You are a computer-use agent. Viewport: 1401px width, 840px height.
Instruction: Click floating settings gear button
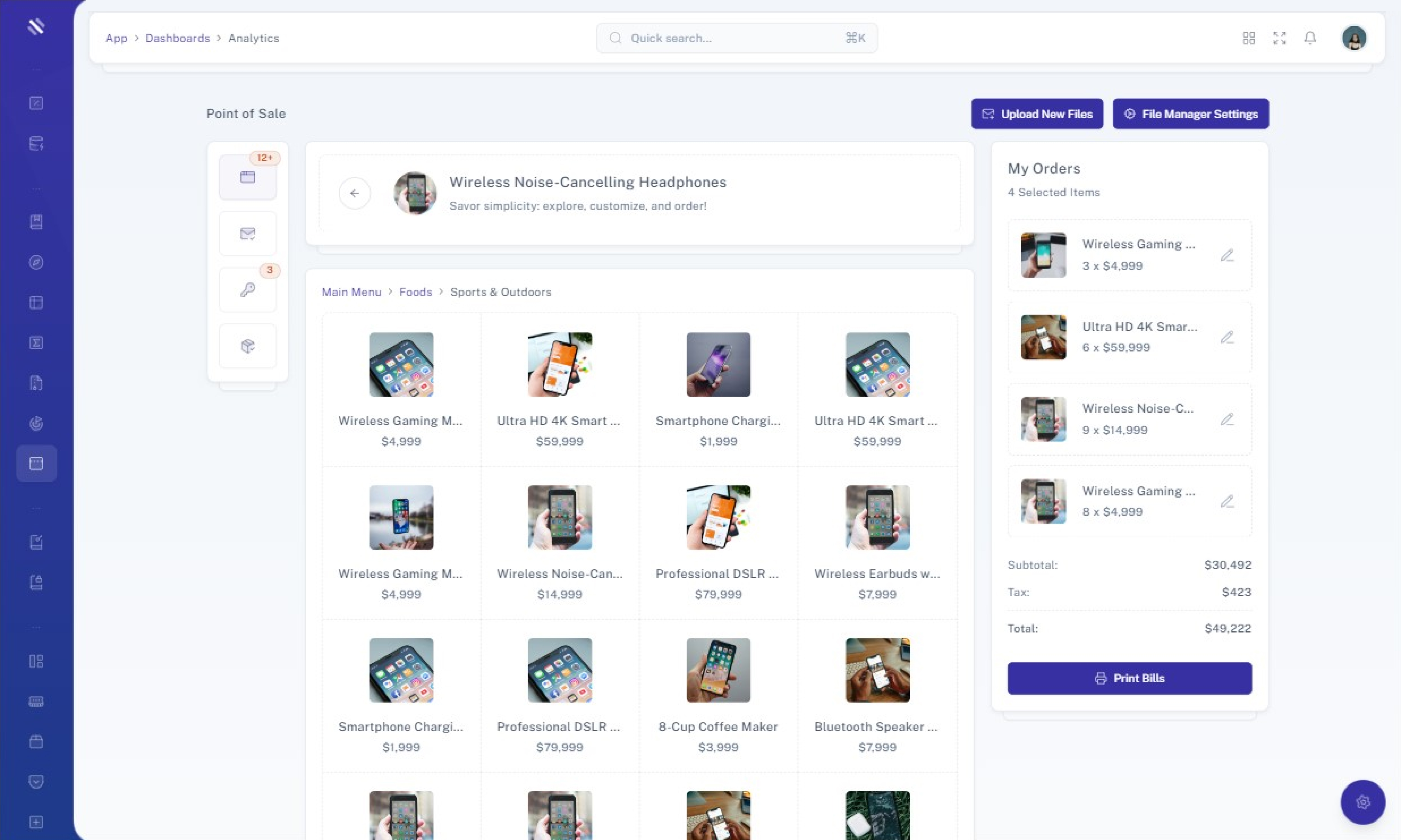pos(1362,802)
